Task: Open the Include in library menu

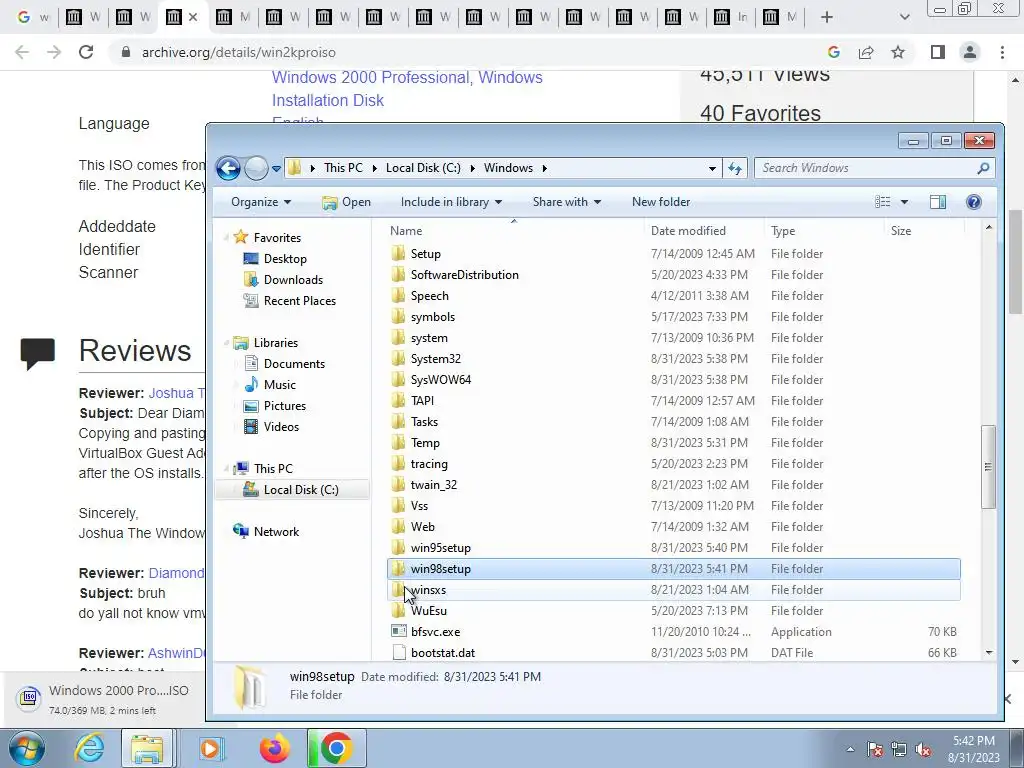Action: [x=451, y=202]
